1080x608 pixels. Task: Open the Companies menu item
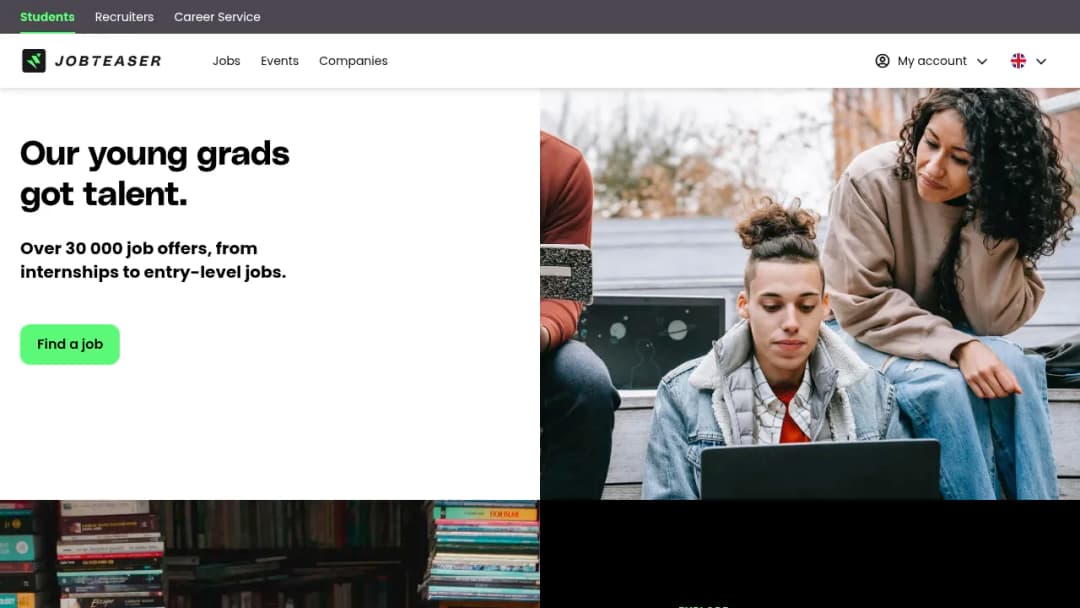(353, 61)
